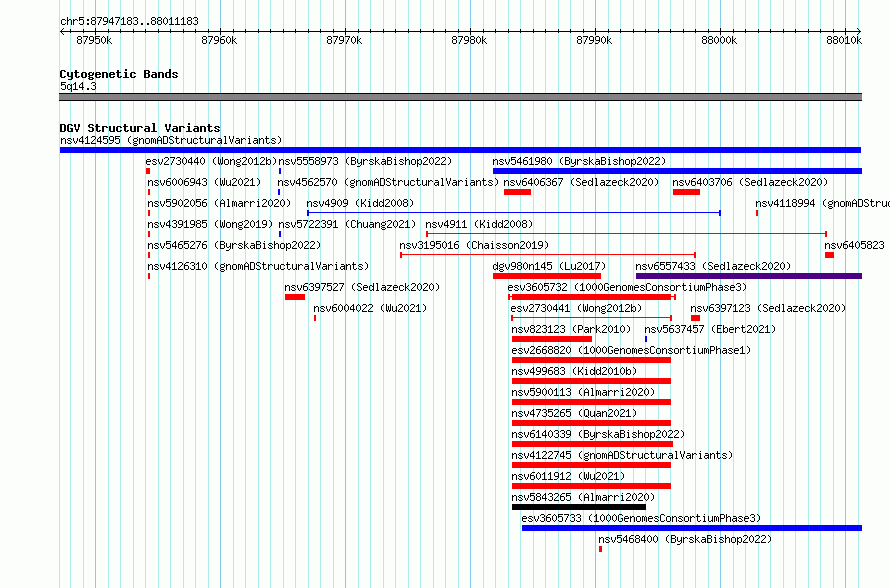
Task: Click the nsv6405823 variant label
Action: click(x=854, y=245)
